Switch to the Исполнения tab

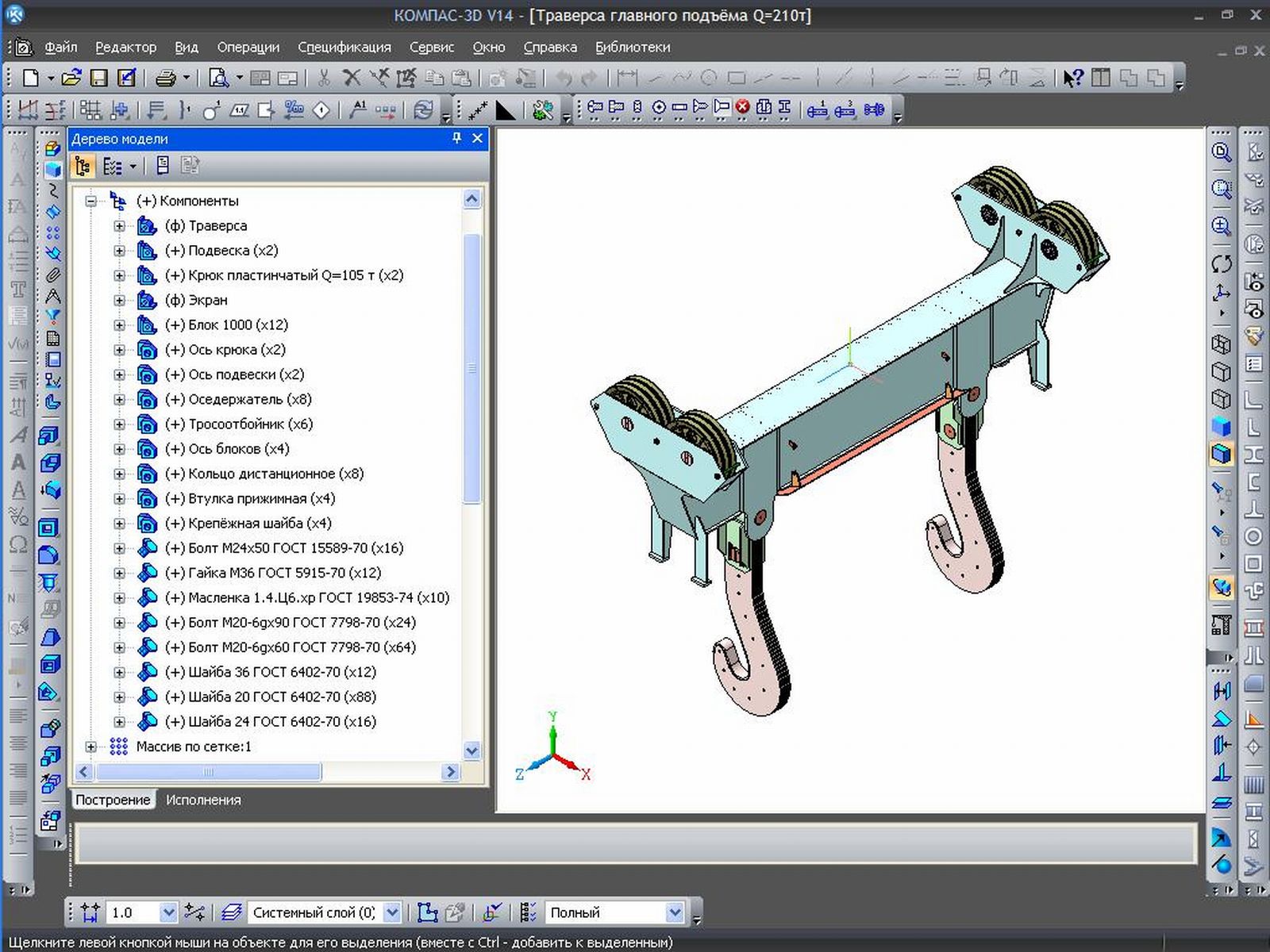(203, 800)
